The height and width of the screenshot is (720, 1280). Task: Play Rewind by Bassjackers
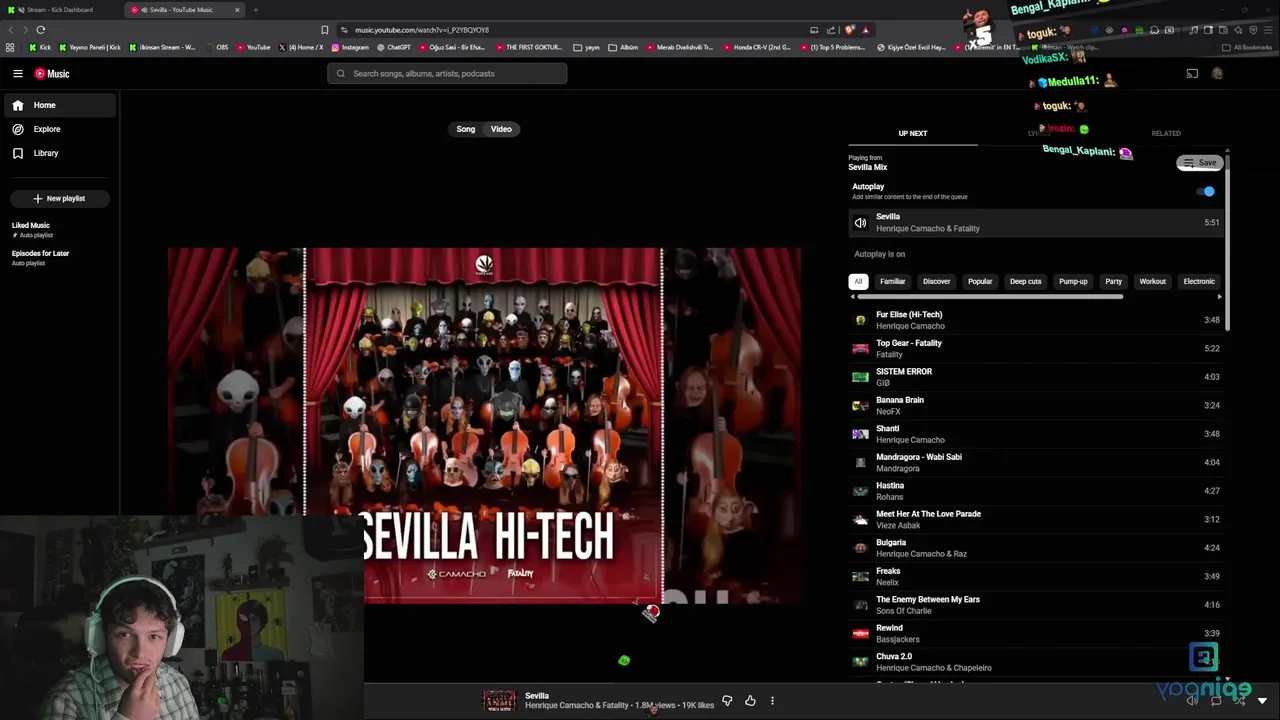(1036, 633)
